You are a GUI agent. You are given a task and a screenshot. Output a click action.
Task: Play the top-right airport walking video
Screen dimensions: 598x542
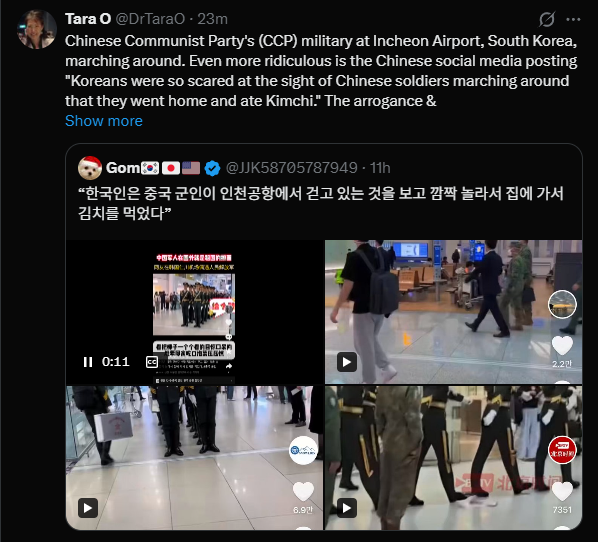pos(347,362)
